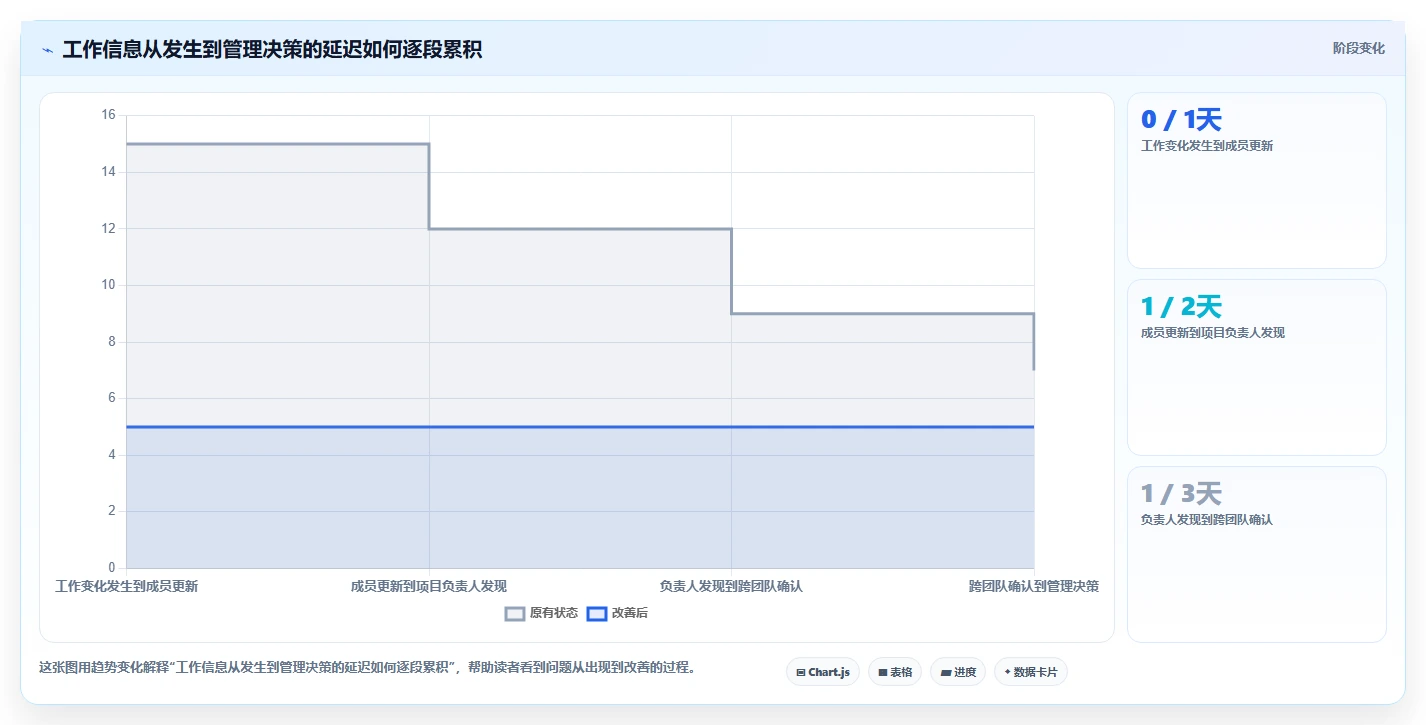The image size is (1426, 725).
Task: Click the lightning icon beside the chart title
Action: [x=48, y=50]
